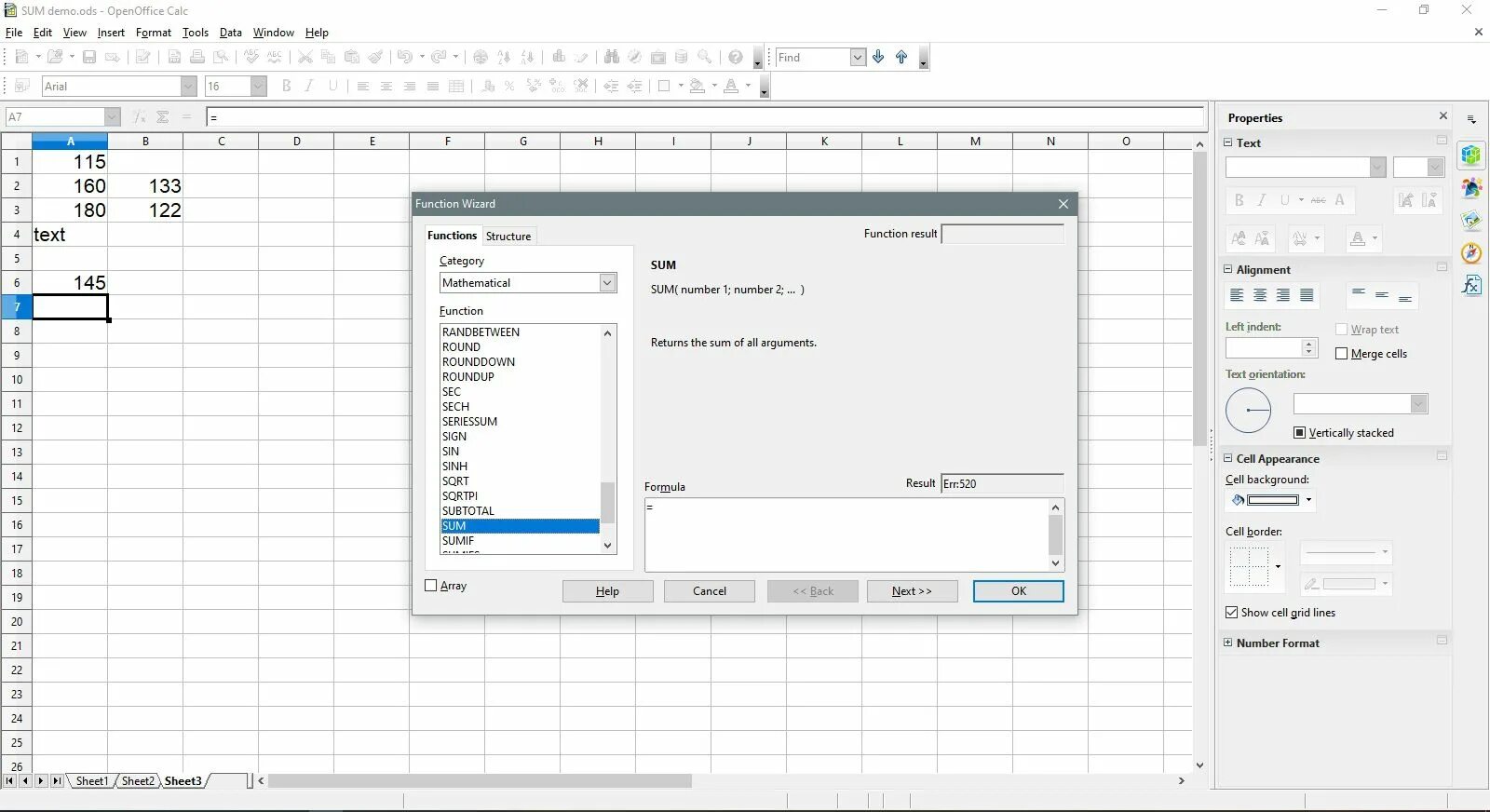Click OK in Function Wizard
Viewport: 1490px width, 812px height.
tap(1018, 591)
